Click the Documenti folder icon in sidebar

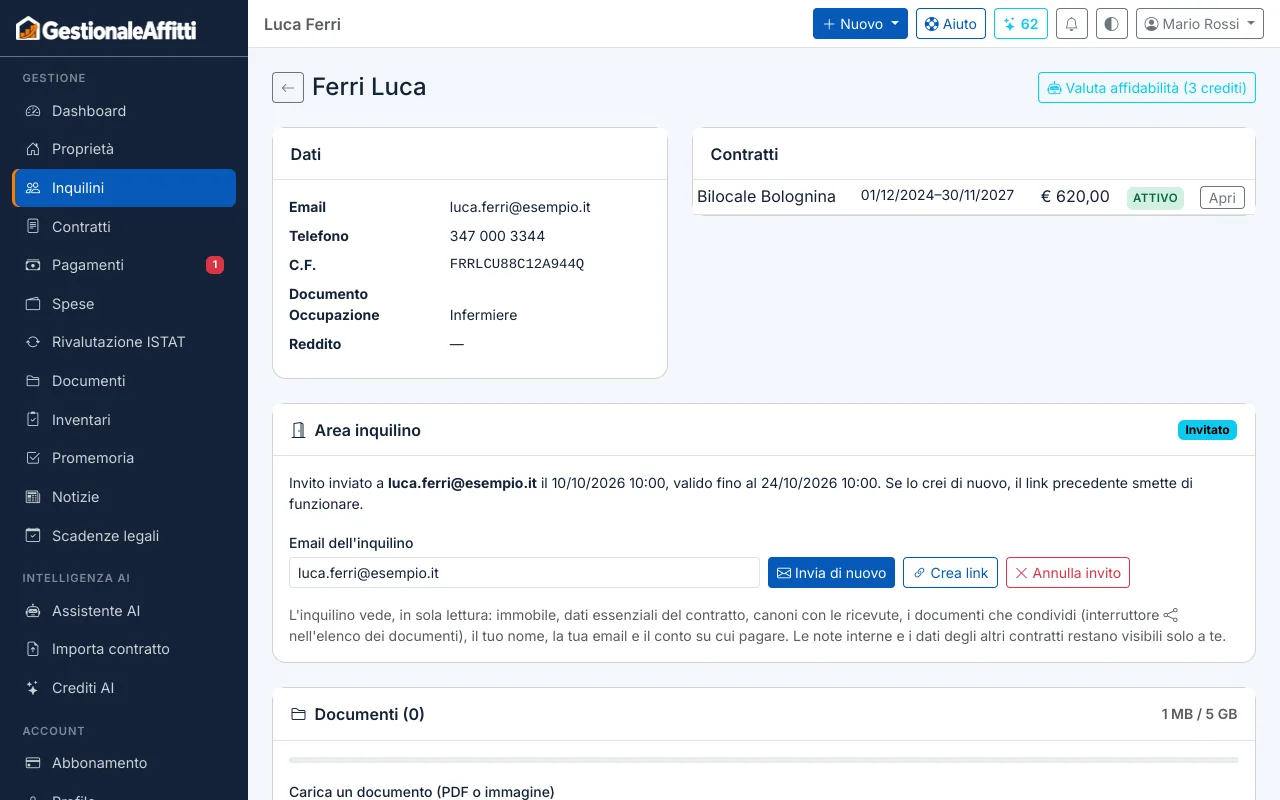tap(33, 381)
